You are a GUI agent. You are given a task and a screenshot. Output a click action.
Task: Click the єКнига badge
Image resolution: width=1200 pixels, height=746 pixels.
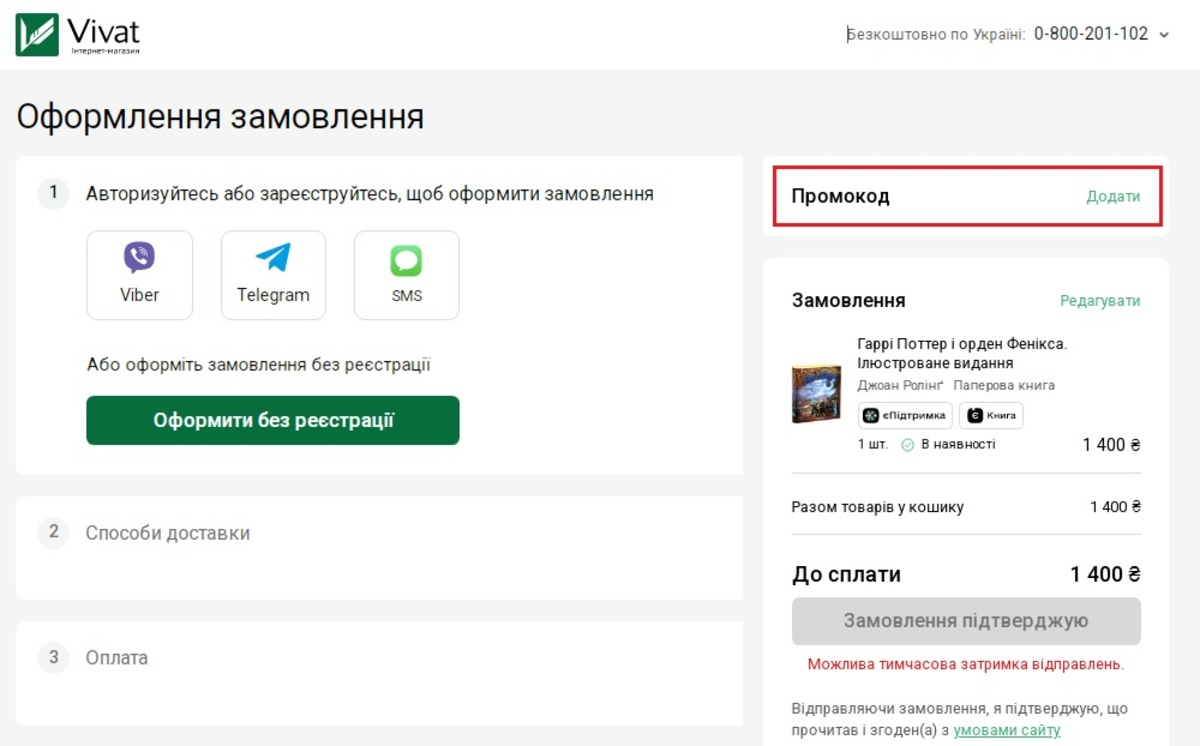pos(991,415)
